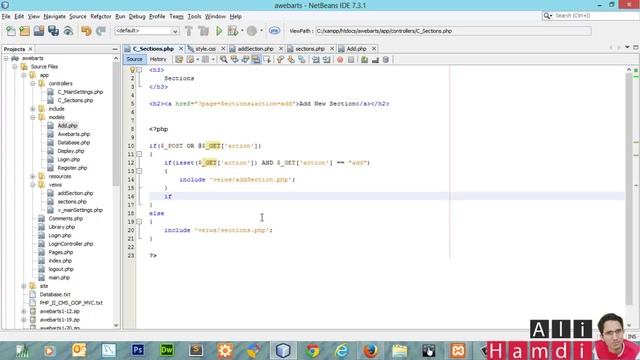Open the Debug menu
640x360 pixels.
click(x=137, y=16)
